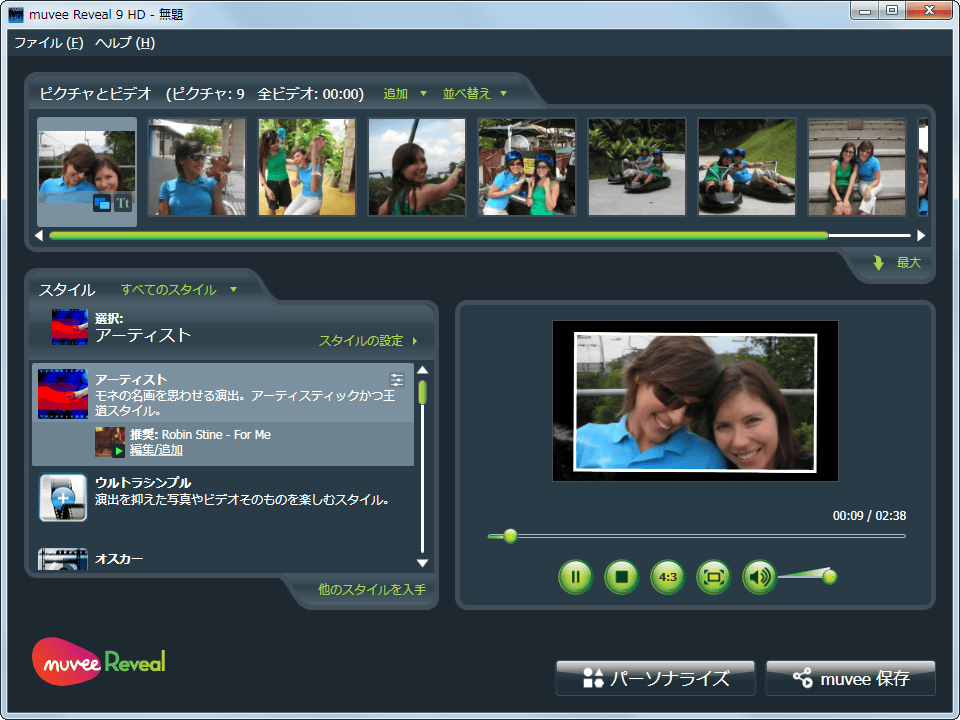Mute the preview volume speaker
The image size is (960, 720).
coord(759,577)
